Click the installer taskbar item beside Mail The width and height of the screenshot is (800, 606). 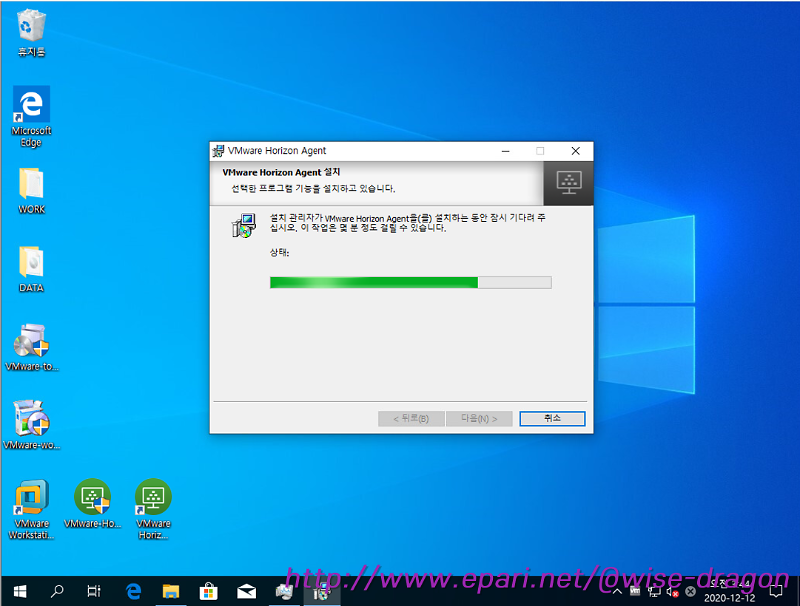284,592
